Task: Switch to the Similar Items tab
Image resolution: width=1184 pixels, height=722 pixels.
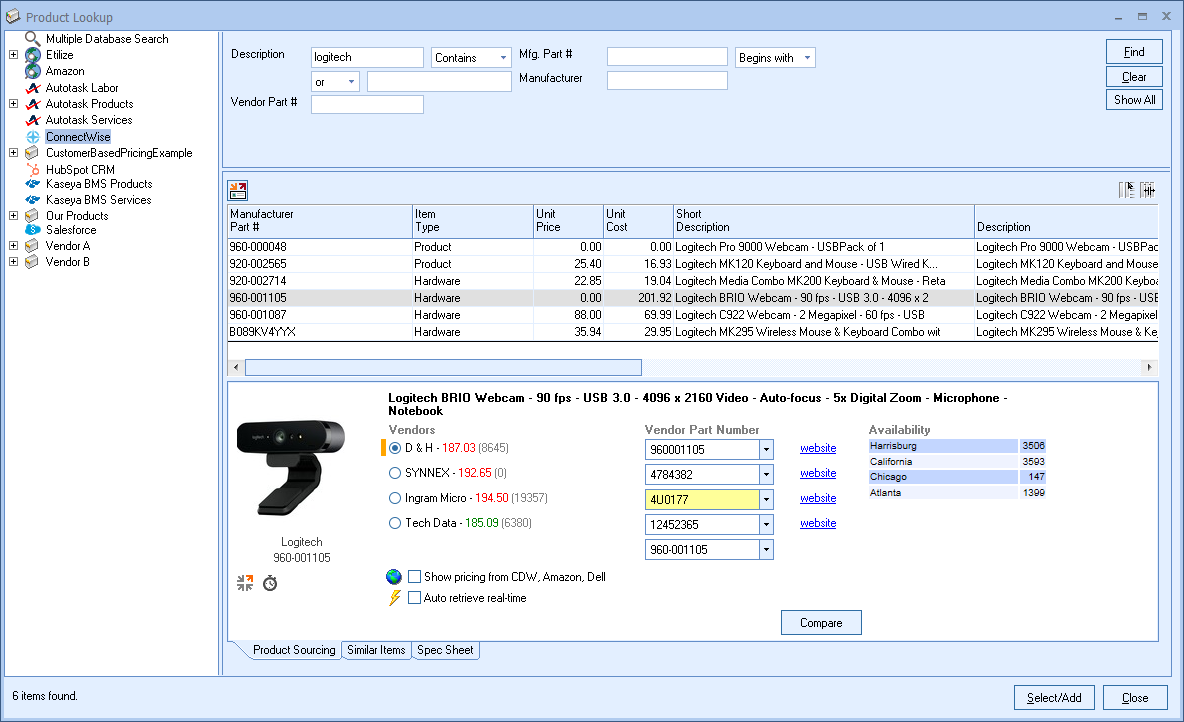Action: 376,650
